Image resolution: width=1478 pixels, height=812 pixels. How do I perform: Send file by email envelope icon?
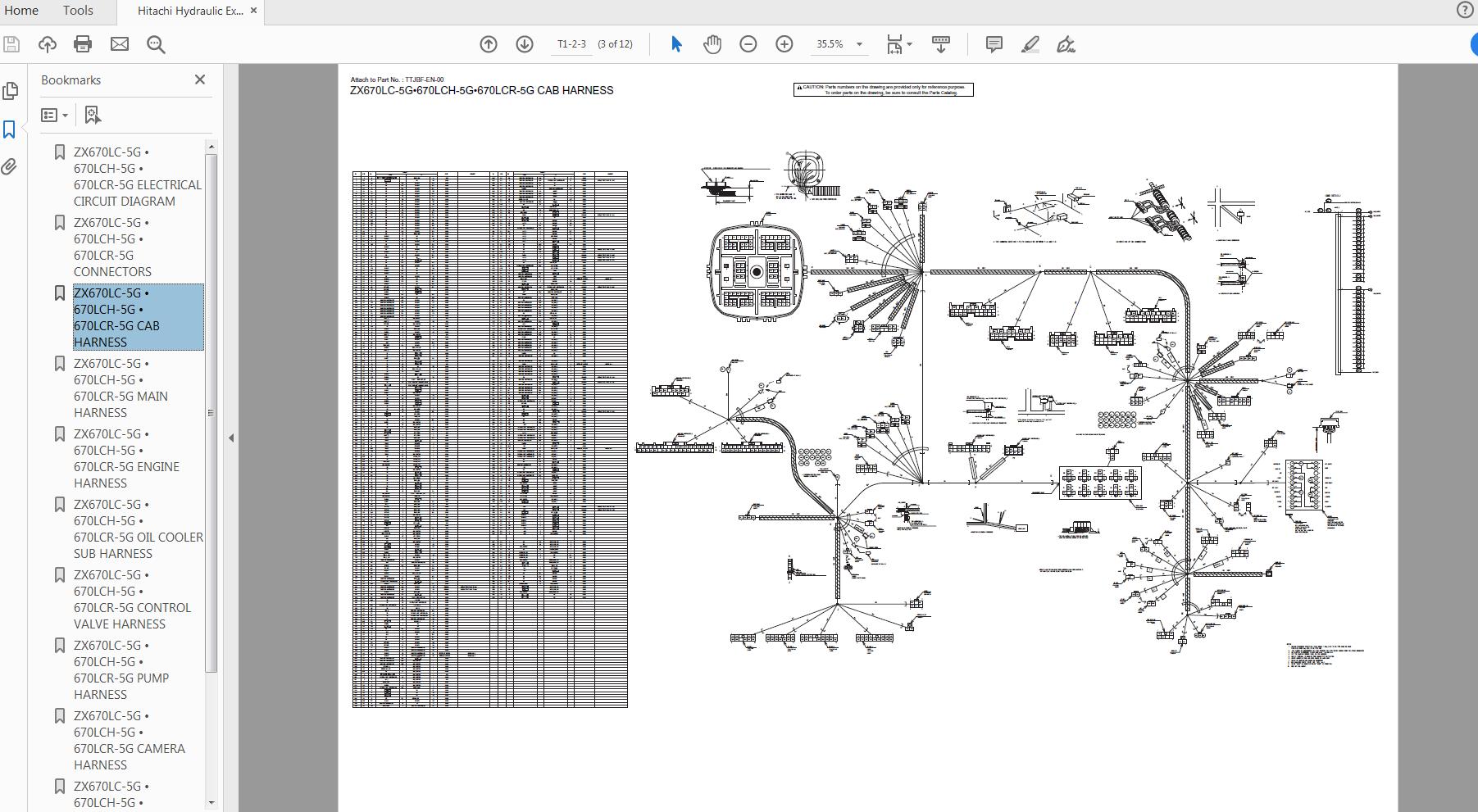click(120, 44)
